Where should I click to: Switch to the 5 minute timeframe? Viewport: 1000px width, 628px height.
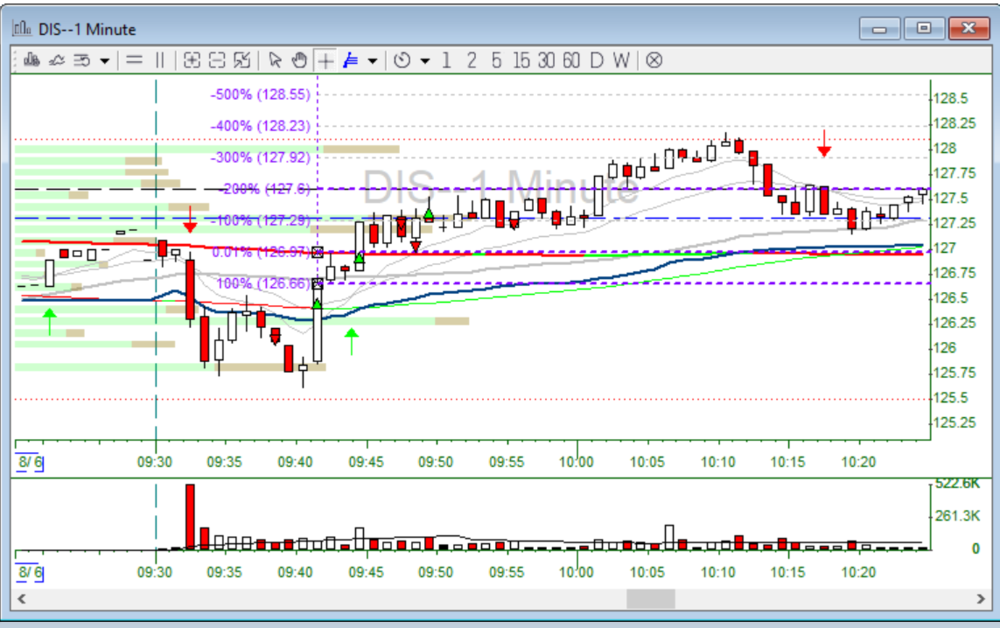(496, 60)
